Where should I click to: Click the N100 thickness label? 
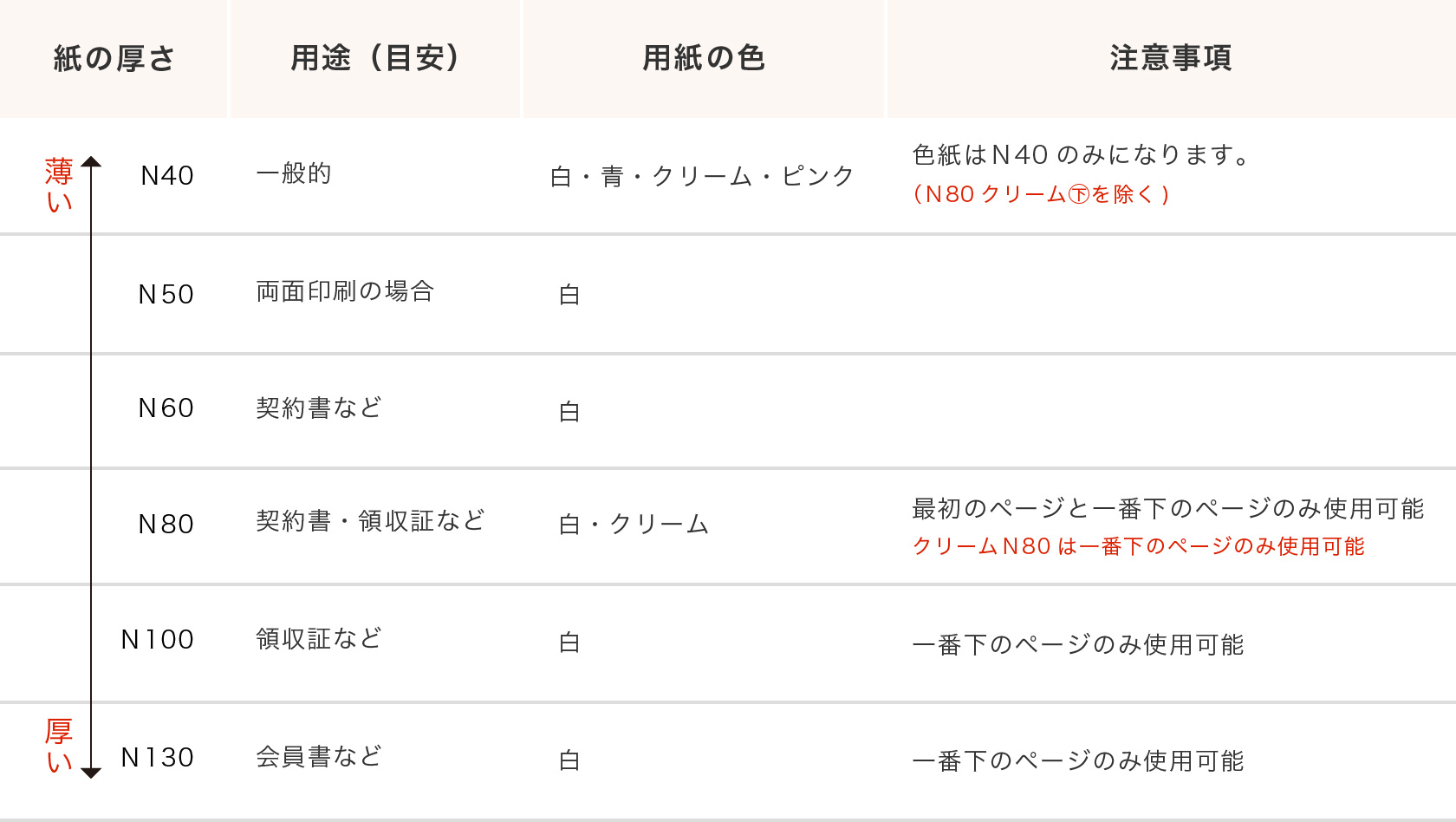tap(158, 640)
